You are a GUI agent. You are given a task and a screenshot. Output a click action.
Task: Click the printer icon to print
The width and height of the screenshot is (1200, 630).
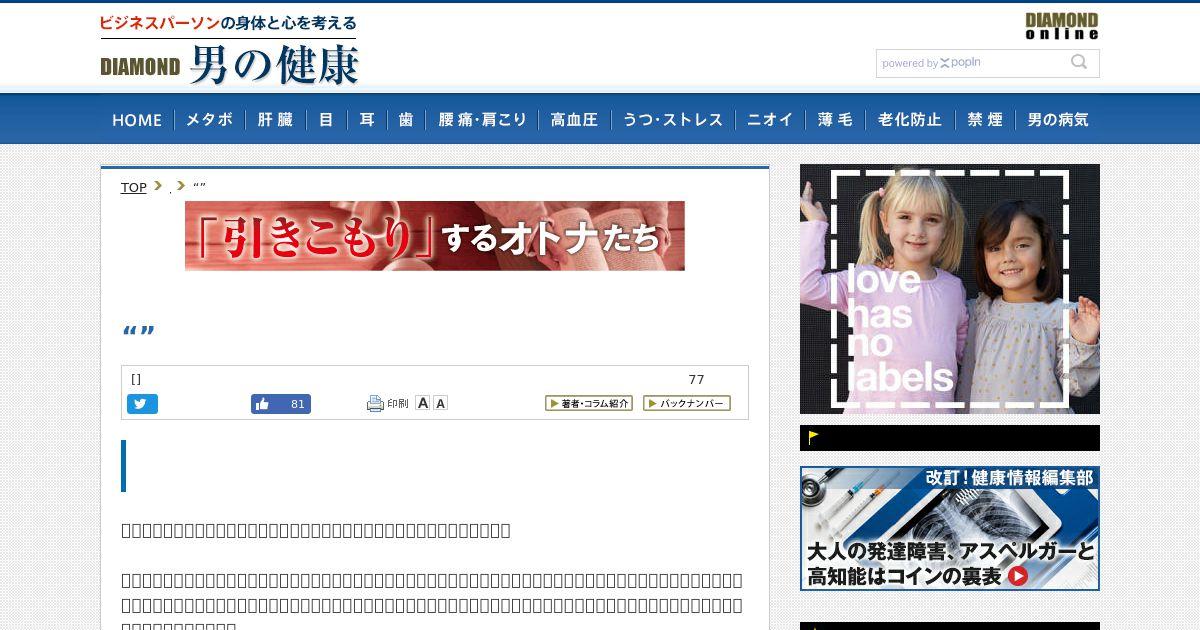click(375, 404)
